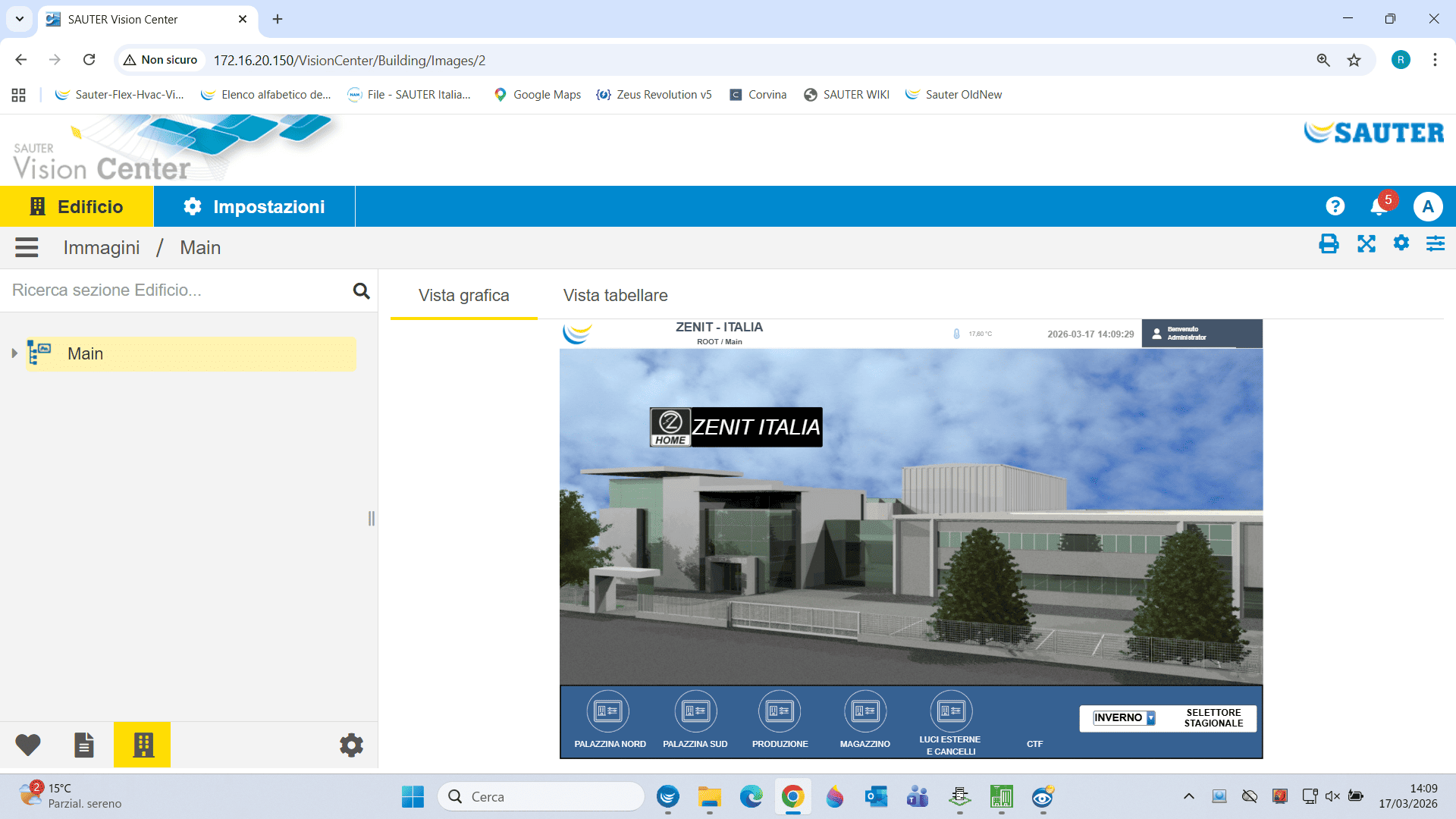Open the notifications bell with badge
Image resolution: width=1456 pixels, height=819 pixels.
(1379, 206)
